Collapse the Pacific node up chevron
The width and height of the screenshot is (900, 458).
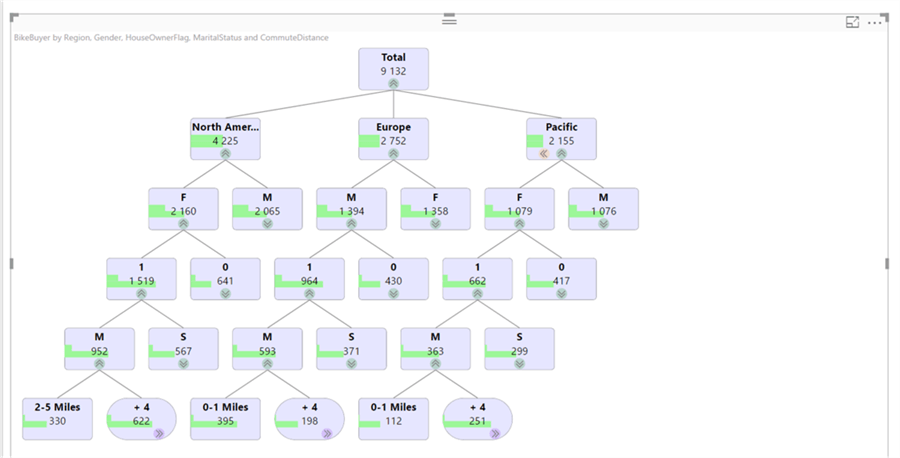[561, 154]
